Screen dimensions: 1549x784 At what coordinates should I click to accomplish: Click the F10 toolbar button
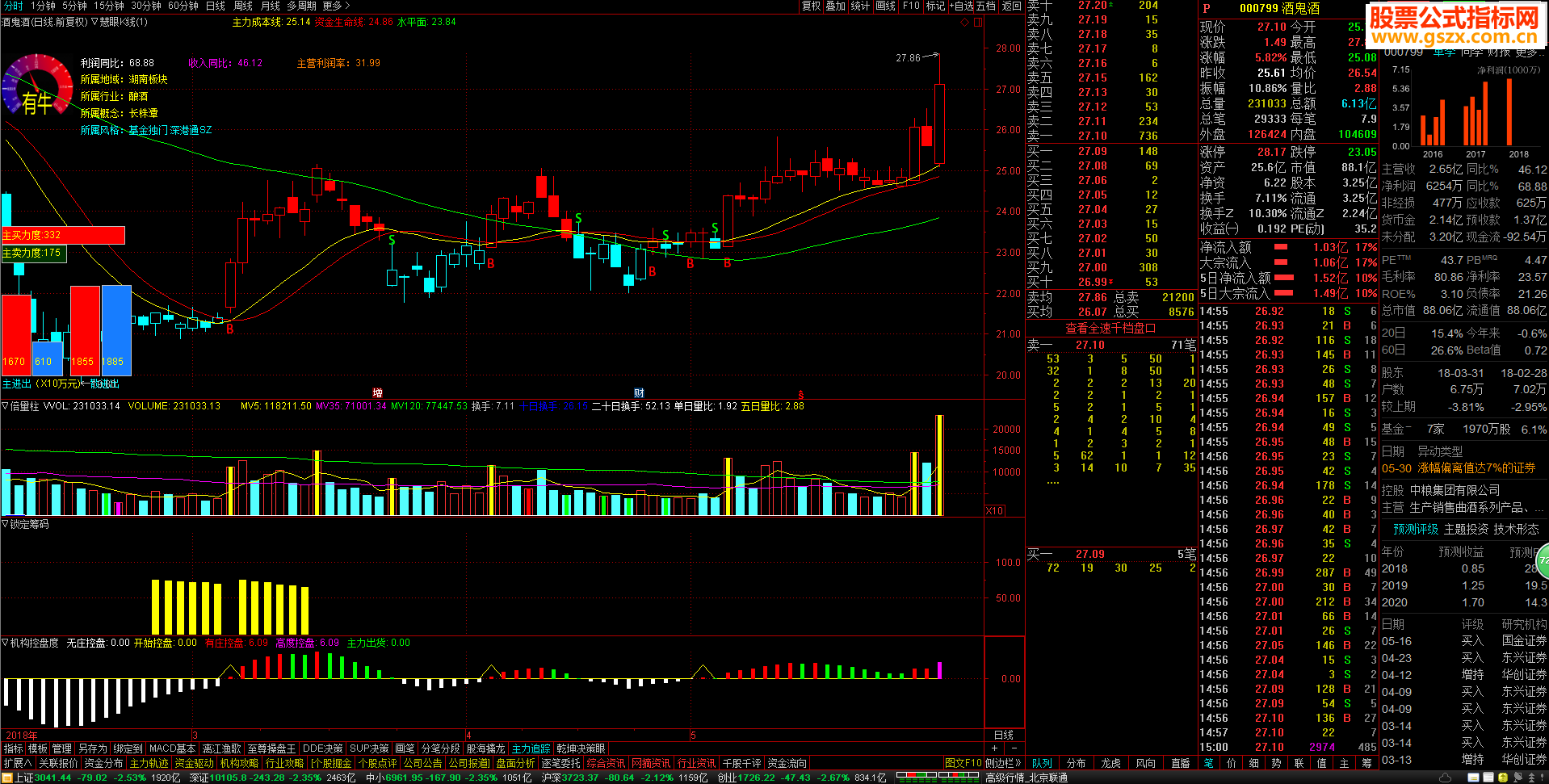[911, 6]
